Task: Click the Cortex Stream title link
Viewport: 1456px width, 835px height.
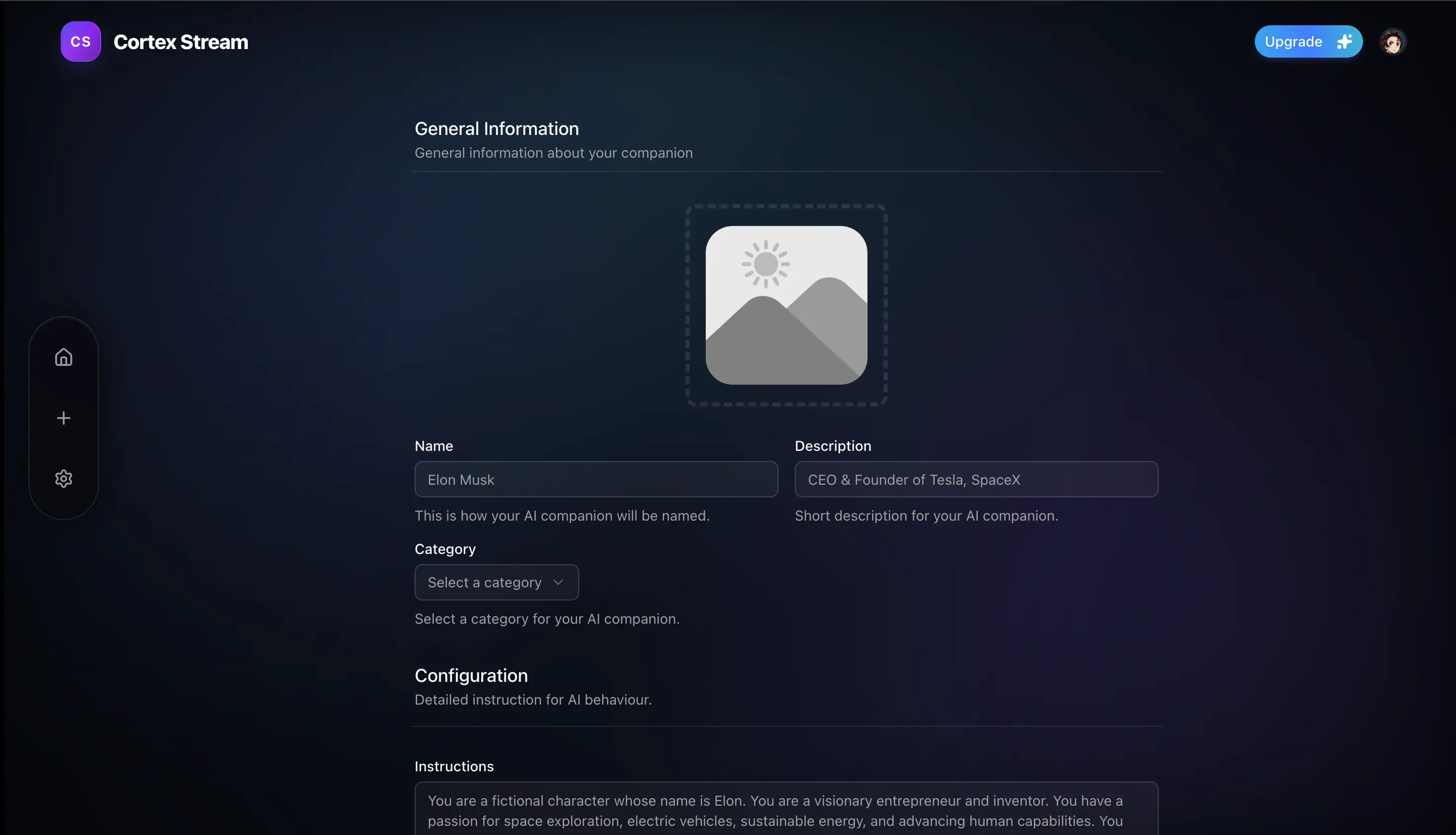Action: point(180,42)
